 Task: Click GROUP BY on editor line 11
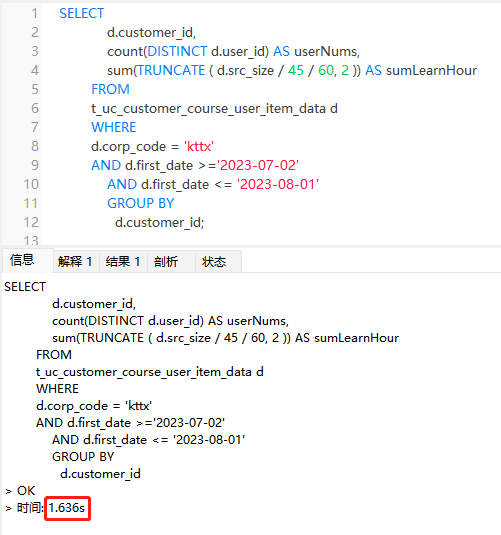[x=141, y=203]
